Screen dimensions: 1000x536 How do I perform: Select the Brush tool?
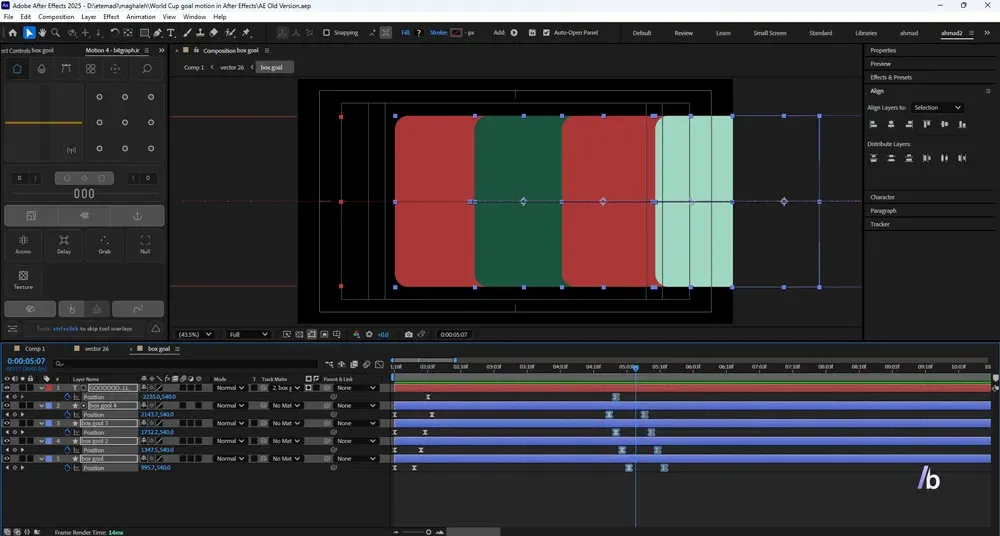point(188,33)
